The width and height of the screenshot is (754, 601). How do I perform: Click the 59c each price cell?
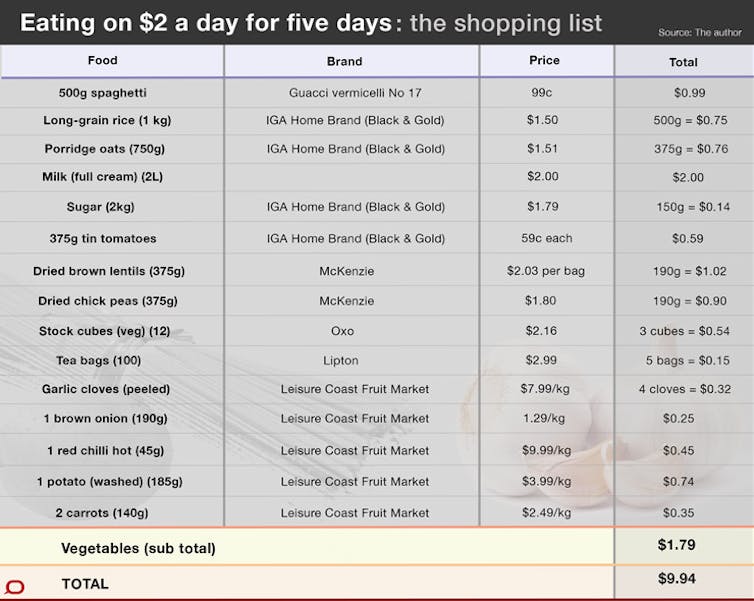[x=547, y=238]
